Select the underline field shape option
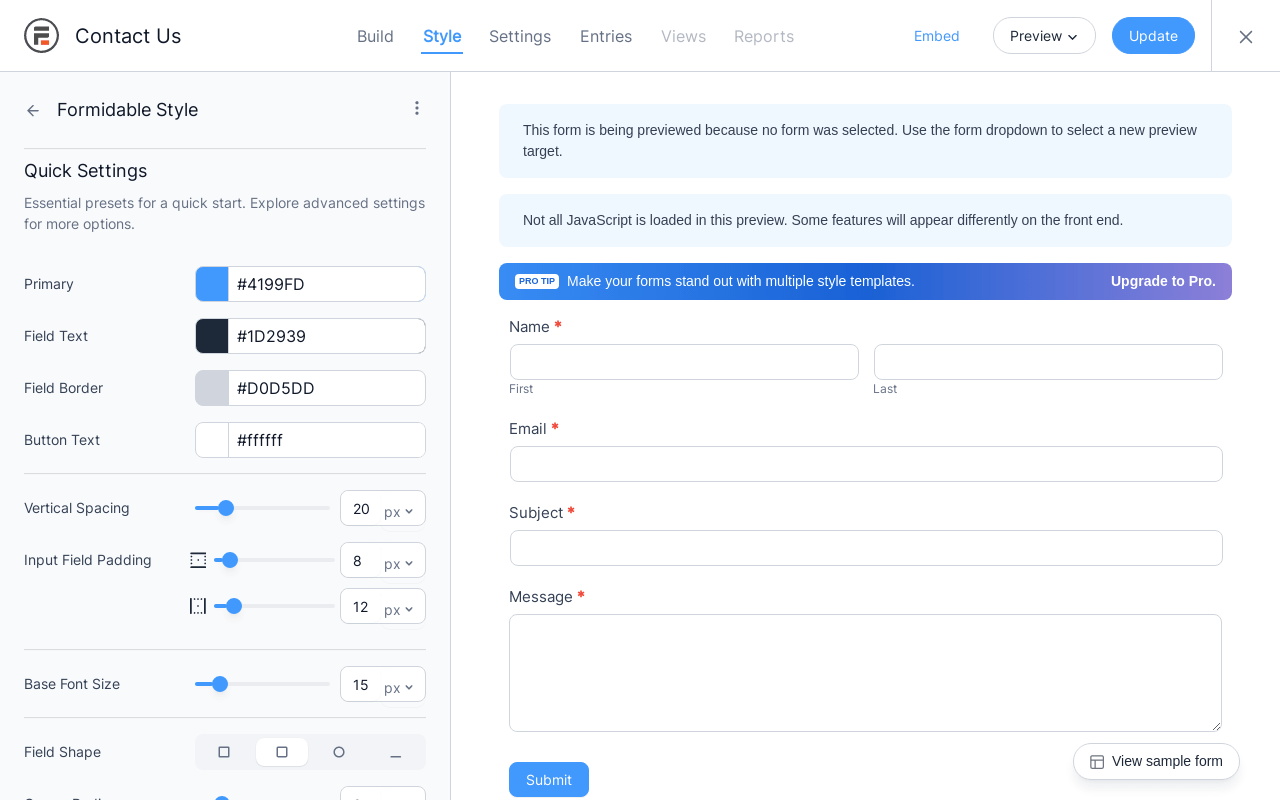 [x=396, y=752]
